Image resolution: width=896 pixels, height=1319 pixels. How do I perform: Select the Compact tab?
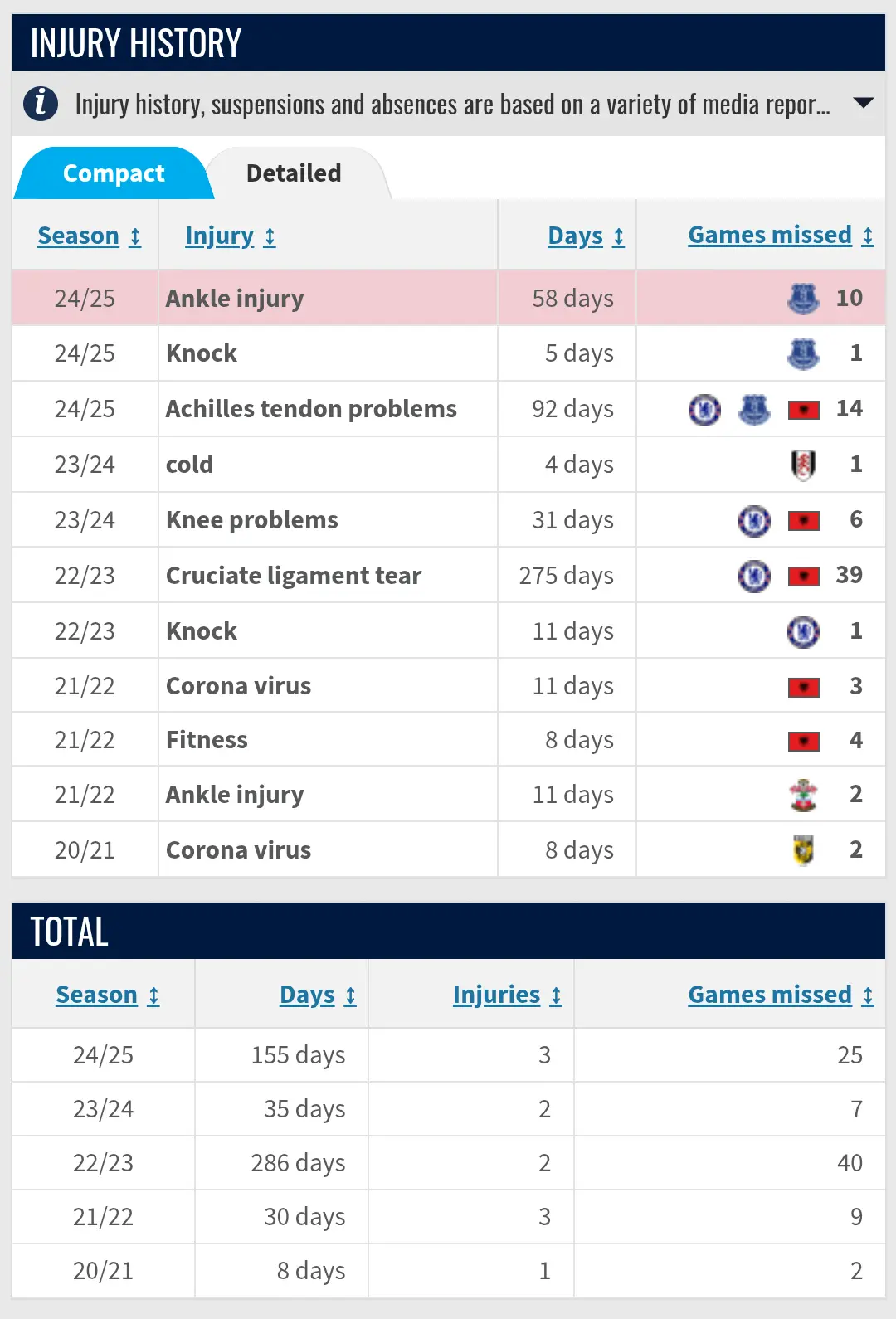[114, 173]
